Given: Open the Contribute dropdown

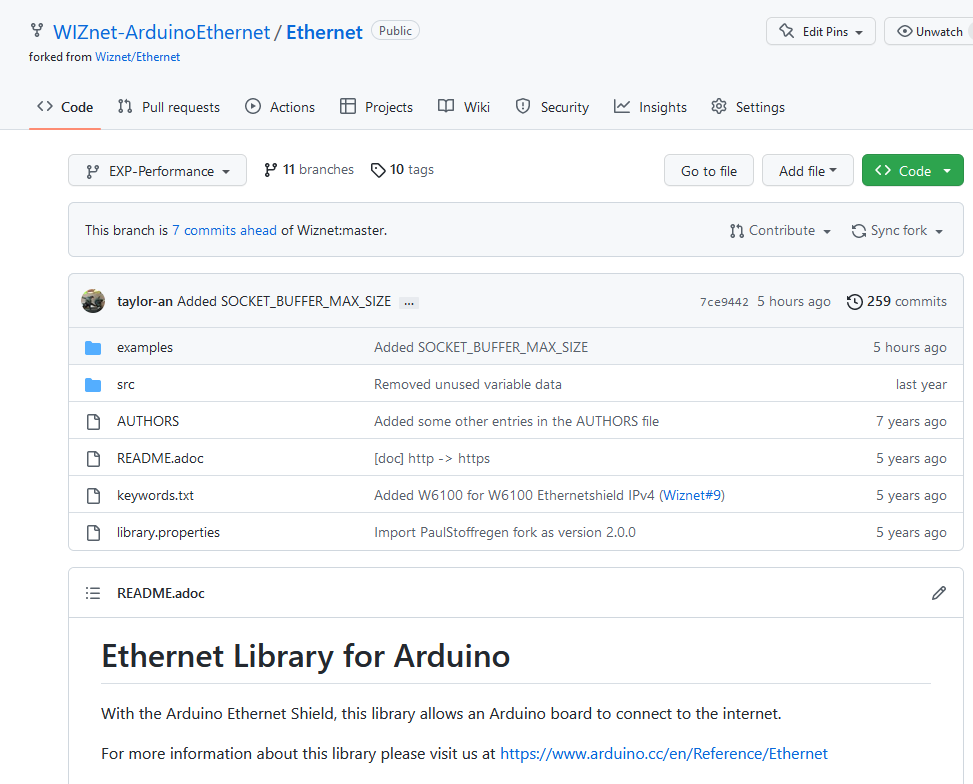Looking at the screenshot, I should coord(781,231).
